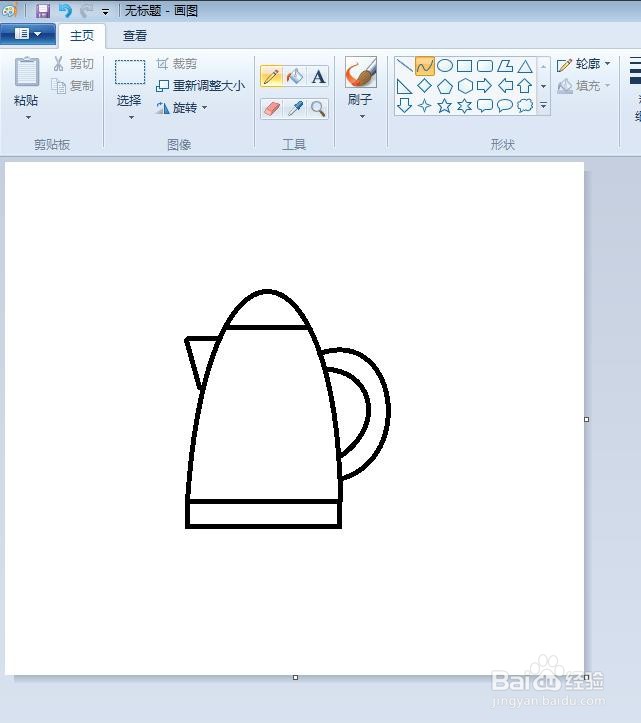
Task: Select the Color picker eyedropper tool
Action: tap(295, 109)
